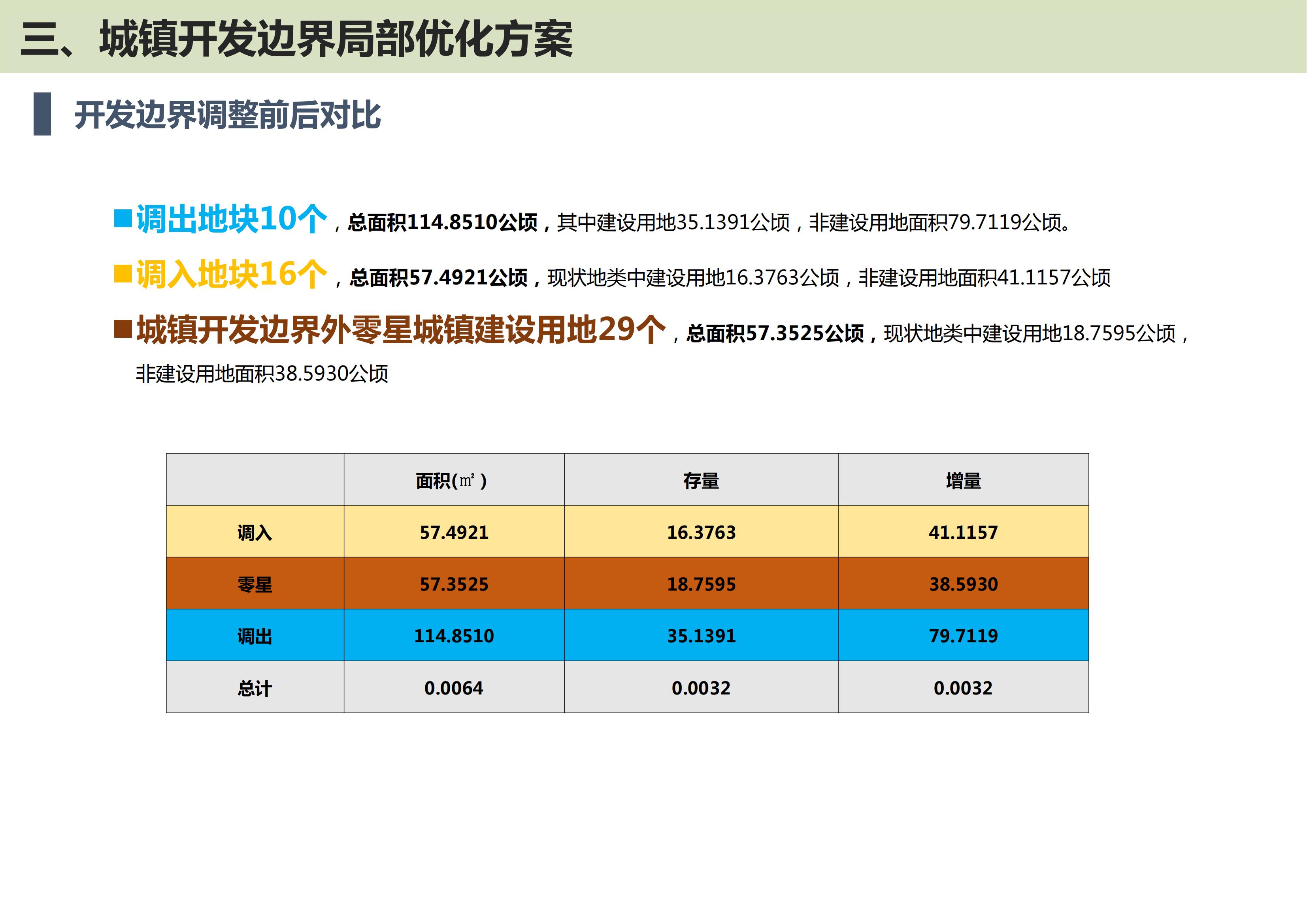
Task: Select the row label 调入
Action: point(255,533)
